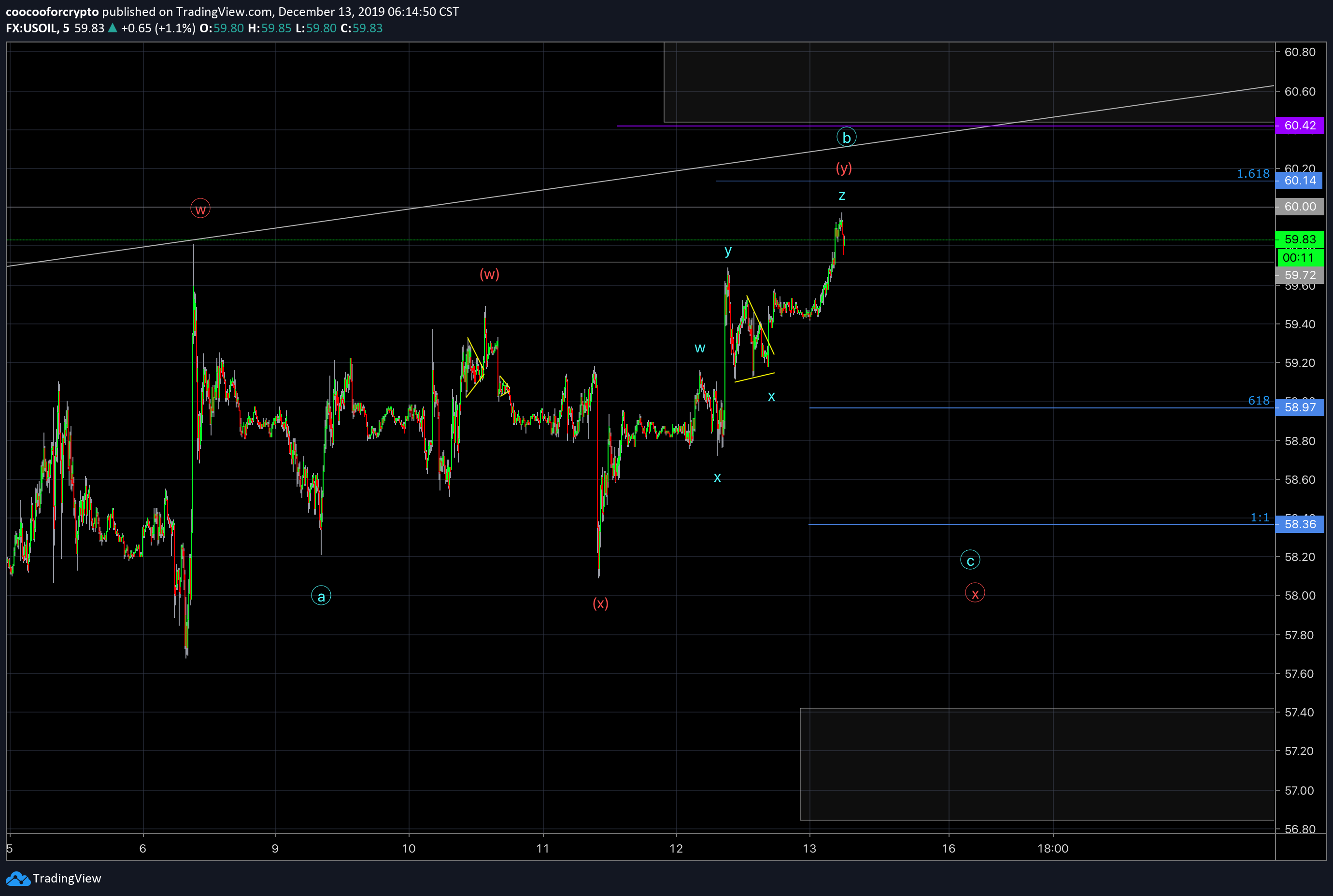Screen dimensions: 1333x896
Task: Select the circled cyan b wave label
Action: (846, 137)
